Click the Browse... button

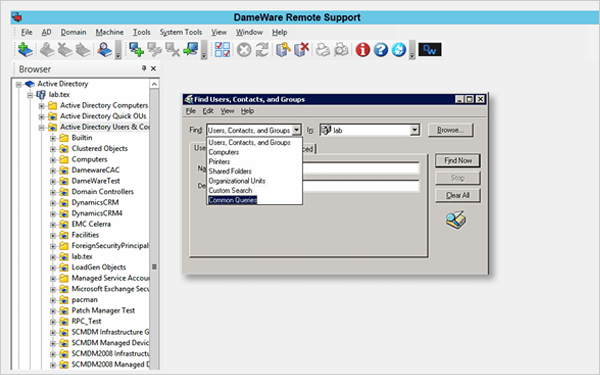point(450,130)
